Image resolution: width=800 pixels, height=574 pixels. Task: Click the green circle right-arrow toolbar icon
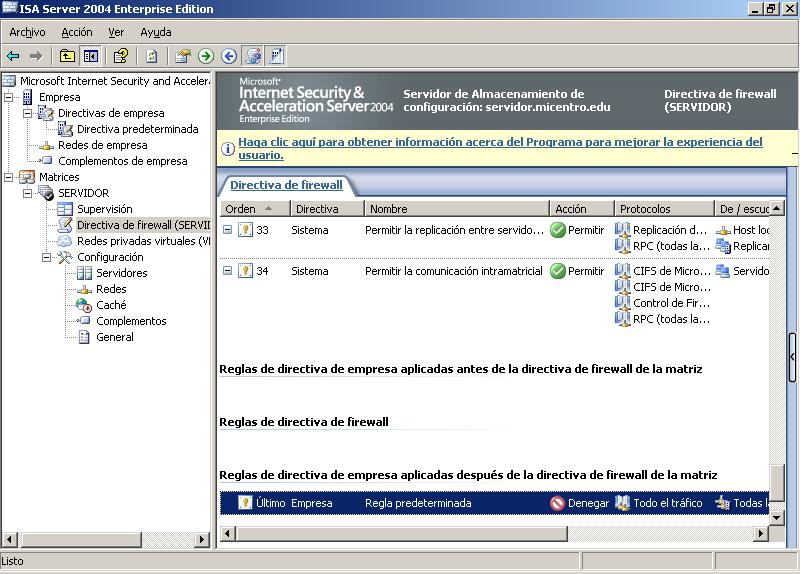pos(206,56)
